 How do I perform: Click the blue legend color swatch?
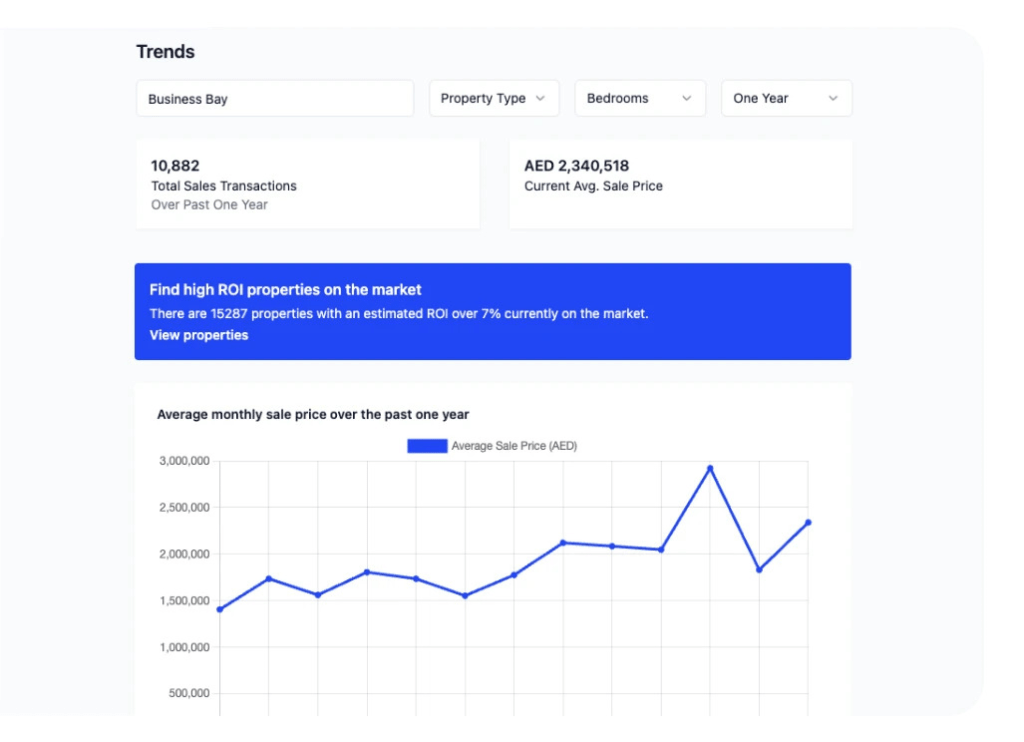point(427,446)
